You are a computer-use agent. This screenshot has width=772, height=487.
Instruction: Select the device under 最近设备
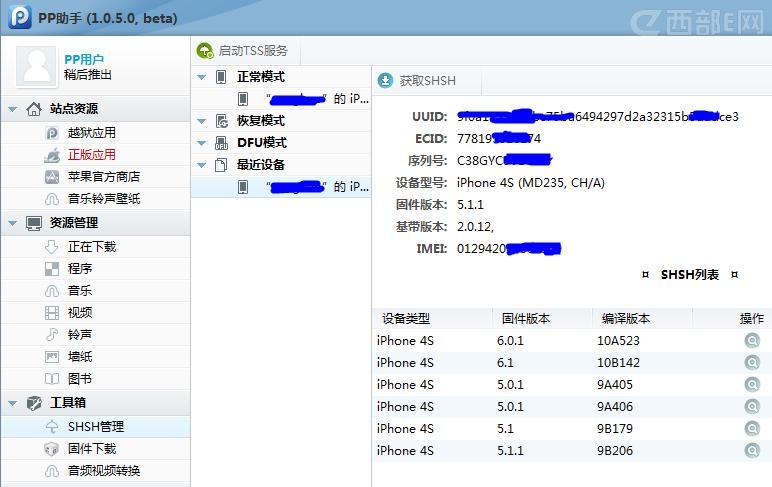tap(281, 187)
